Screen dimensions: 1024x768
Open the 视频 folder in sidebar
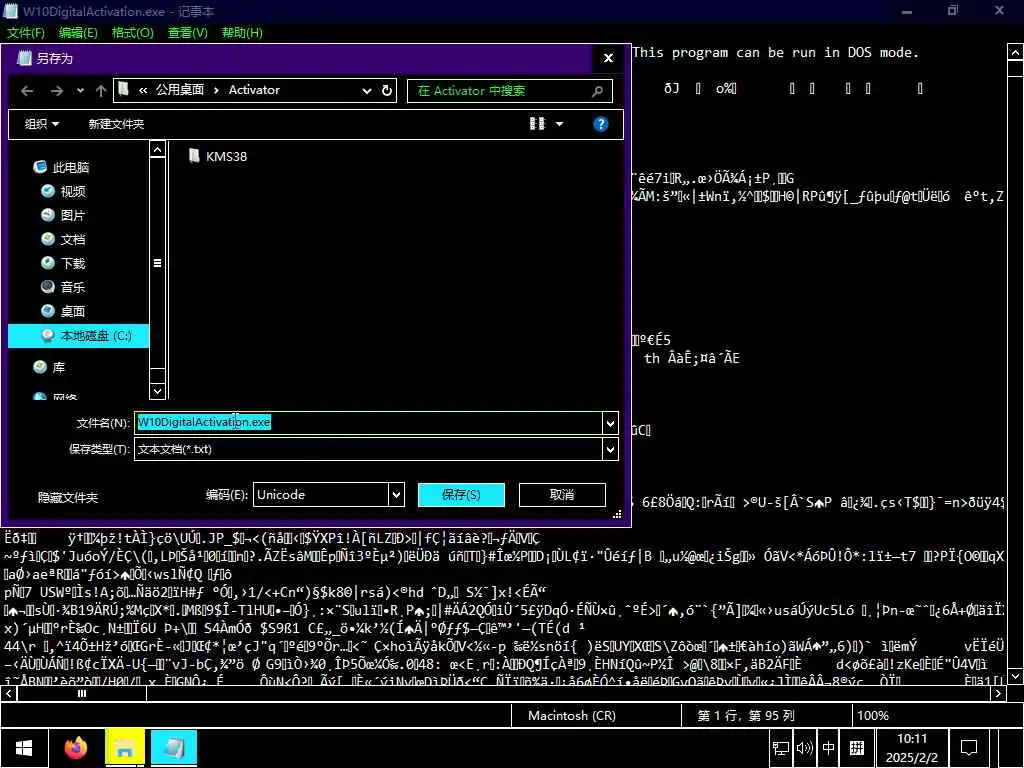point(63,191)
